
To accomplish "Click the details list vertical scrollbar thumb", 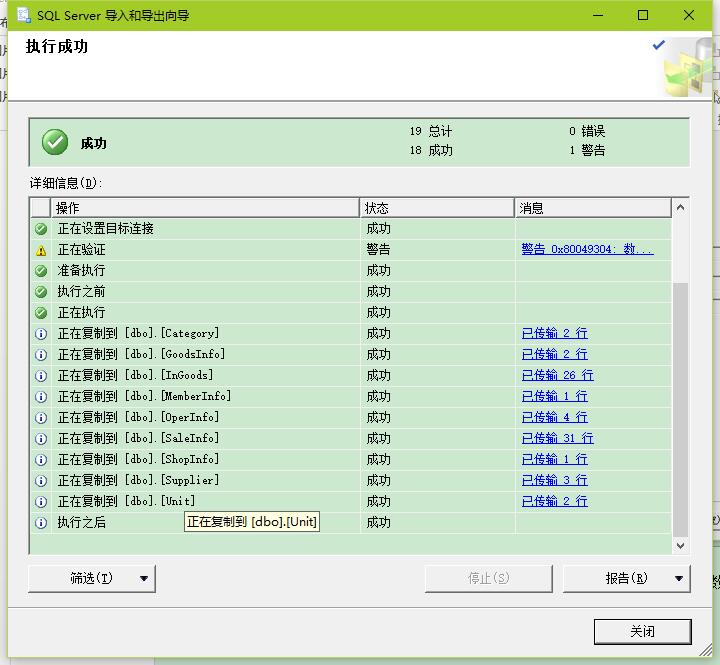I will [x=681, y=410].
